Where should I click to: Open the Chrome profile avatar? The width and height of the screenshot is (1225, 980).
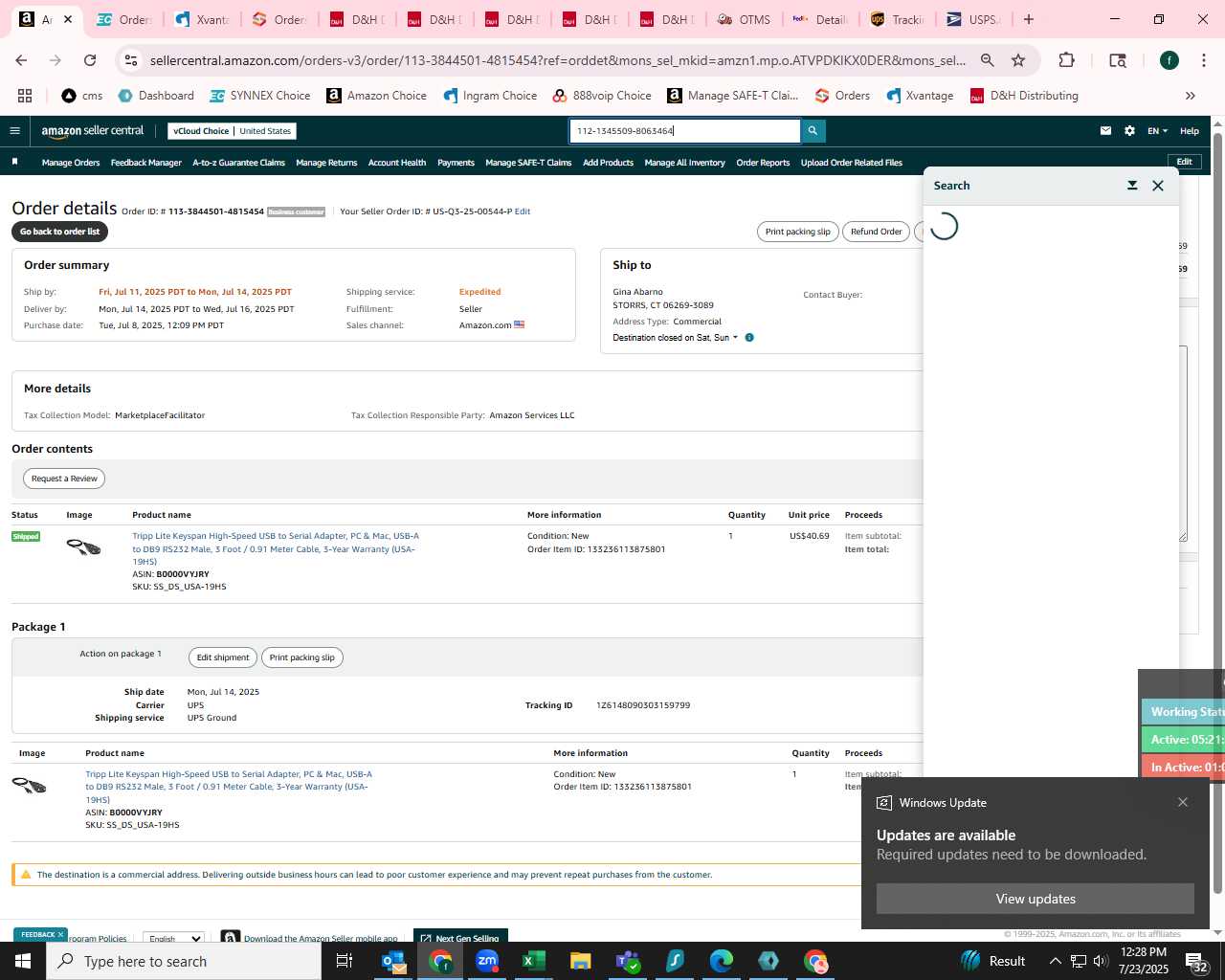tap(1169, 60)
